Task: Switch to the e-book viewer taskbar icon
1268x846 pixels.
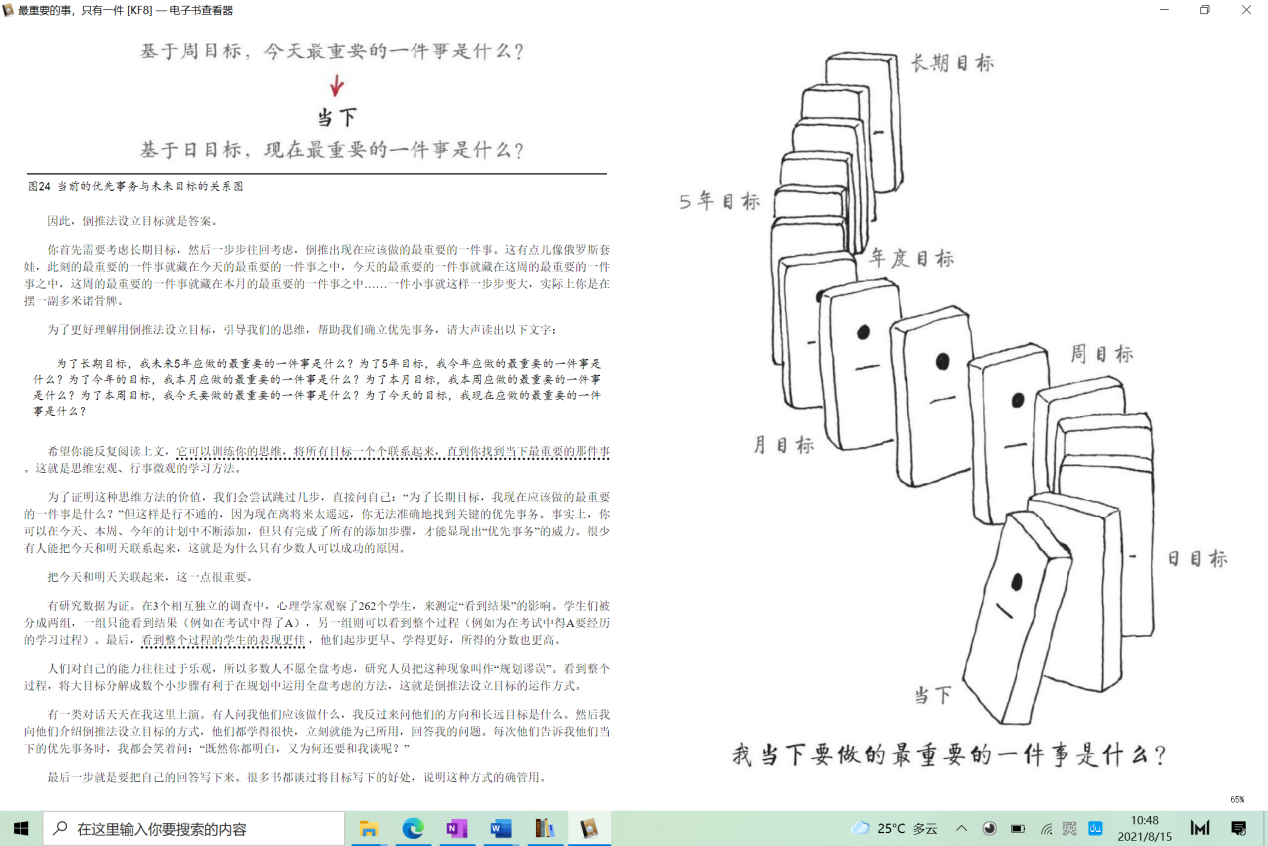Action: pos(589,828)
